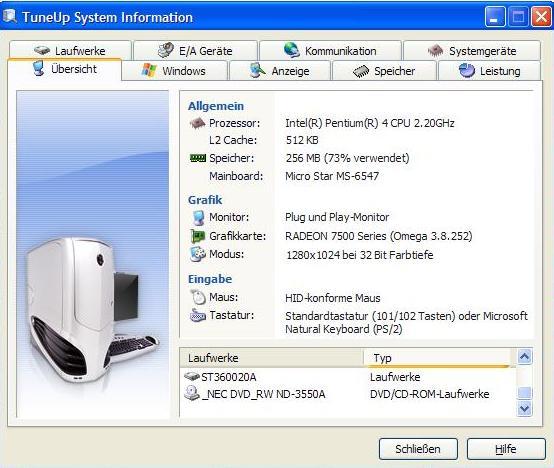The width and height of the screenshot is (554, 468).
Task: Click the Hilfe button
Action: (x=506, y=449)
